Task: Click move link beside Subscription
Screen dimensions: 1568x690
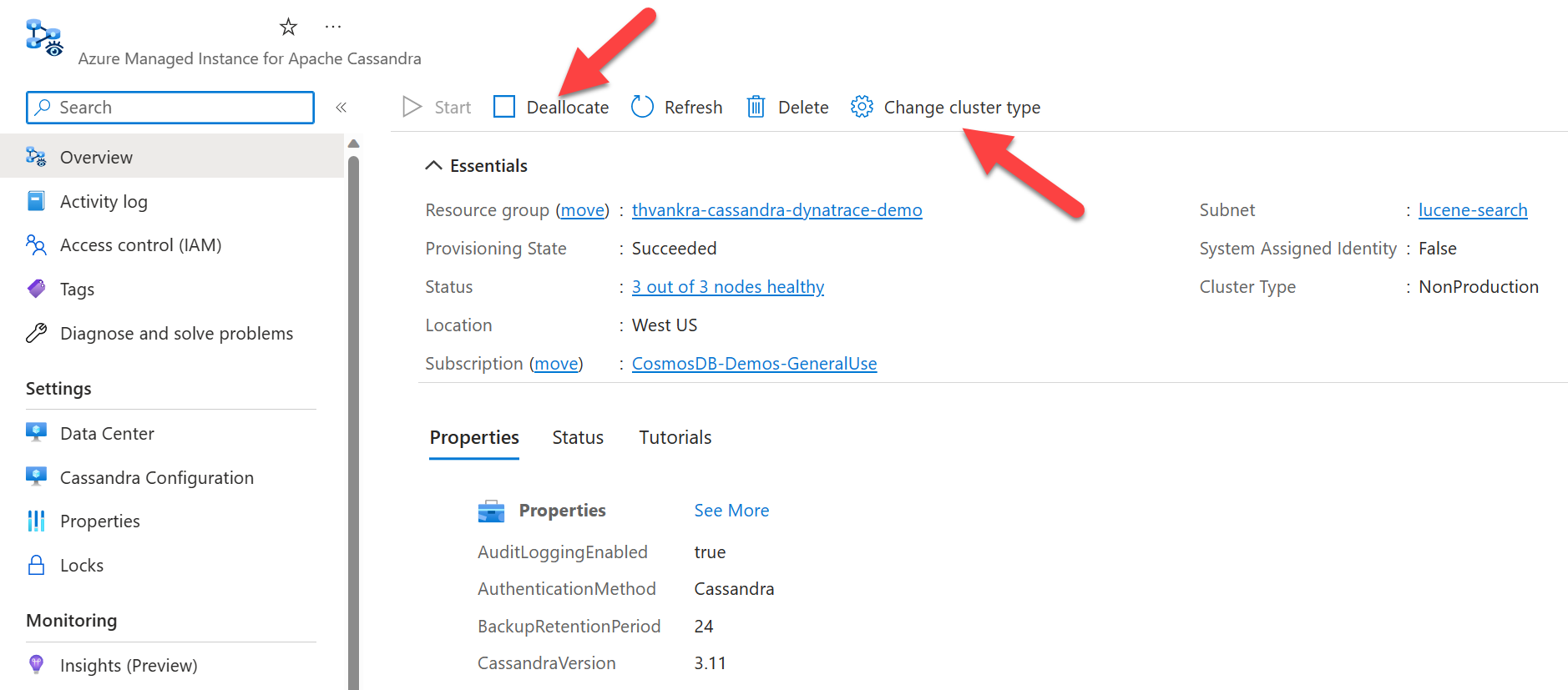Action: tap(556, 363)
